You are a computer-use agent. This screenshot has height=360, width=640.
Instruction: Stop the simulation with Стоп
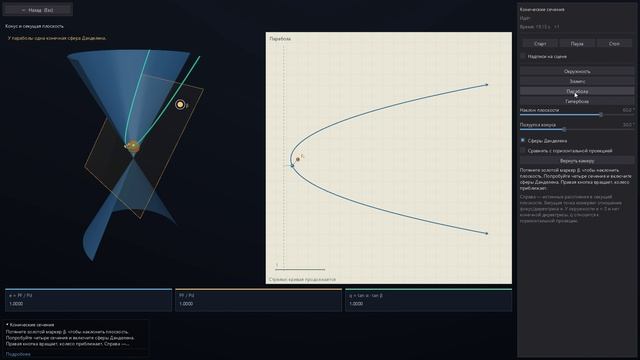[614, 43]
